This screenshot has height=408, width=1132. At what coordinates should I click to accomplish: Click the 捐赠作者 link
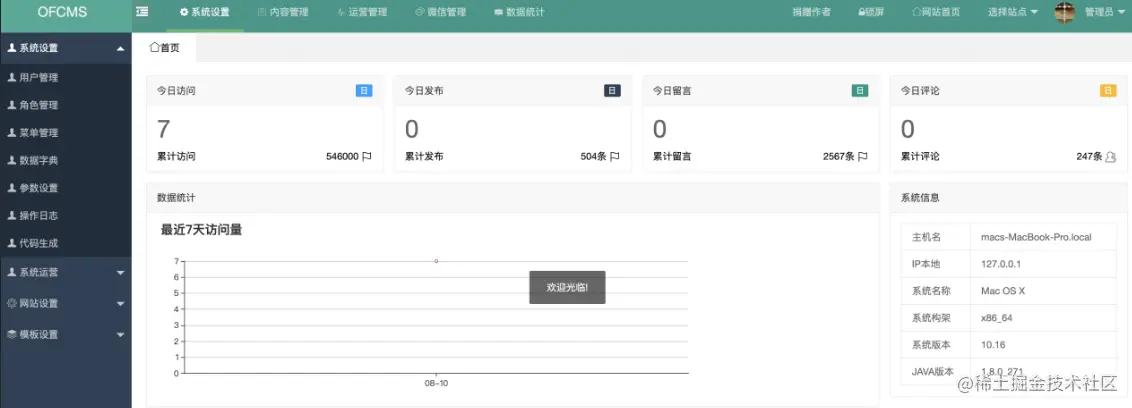811,12
